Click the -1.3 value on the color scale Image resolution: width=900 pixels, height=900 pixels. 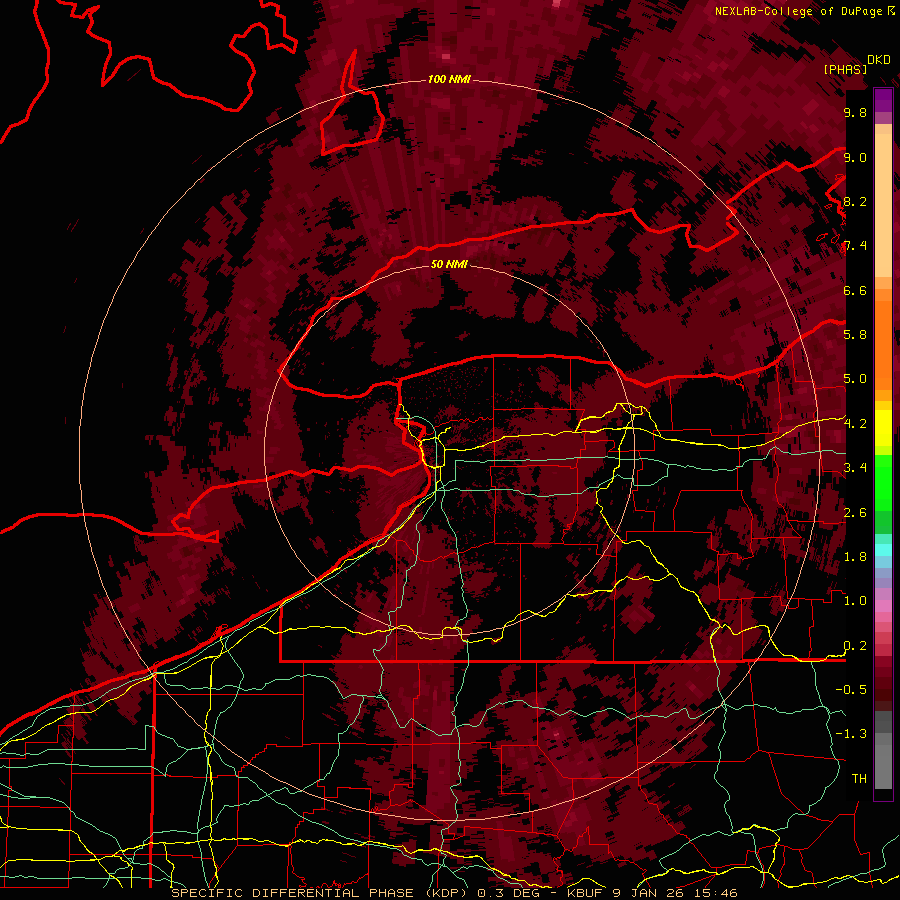(x=851, y=734)
